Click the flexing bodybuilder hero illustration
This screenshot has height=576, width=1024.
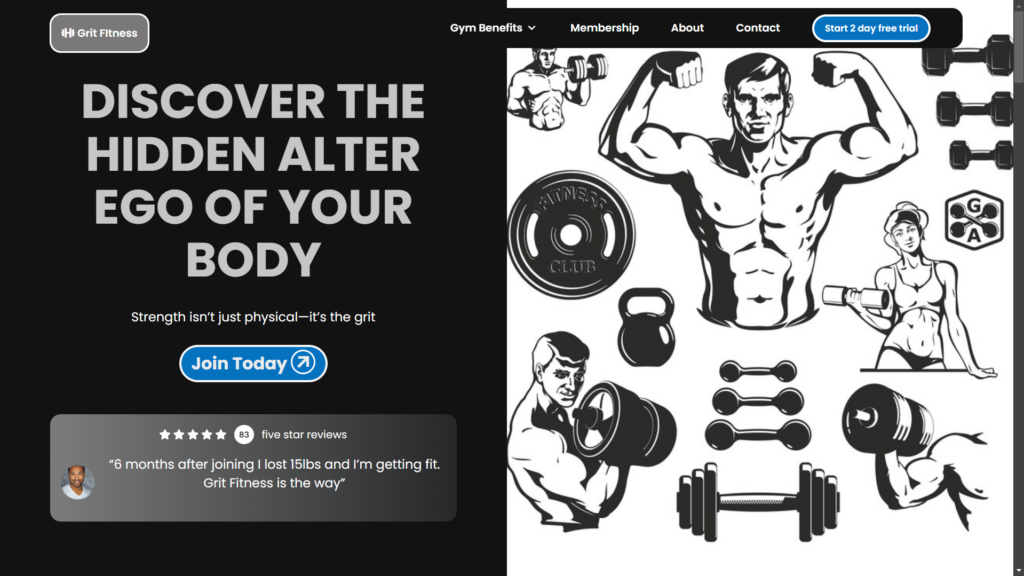758,189
